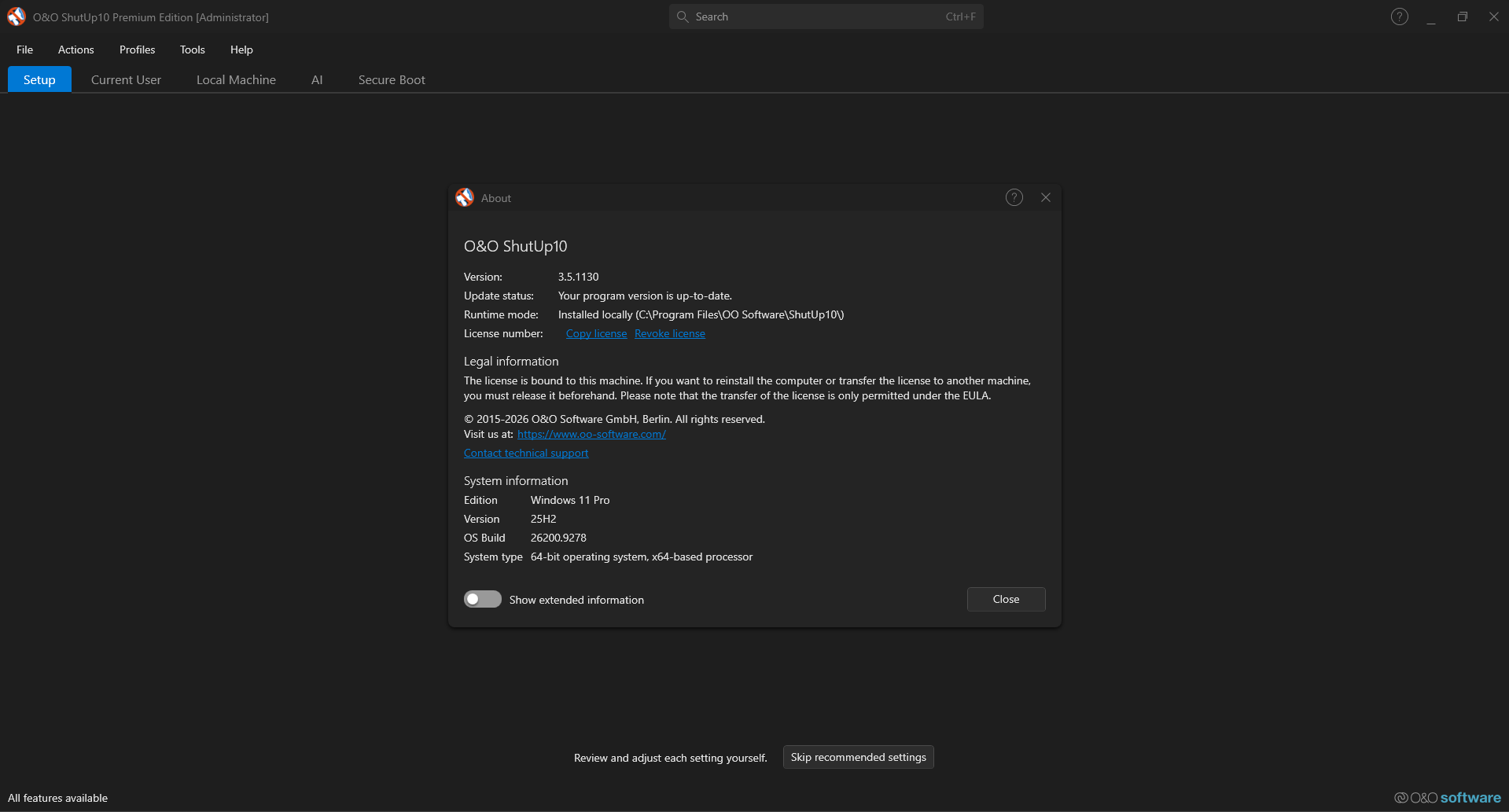Close the About dialog with the X icon
1509x812 pixels.
pos(1046,197)
